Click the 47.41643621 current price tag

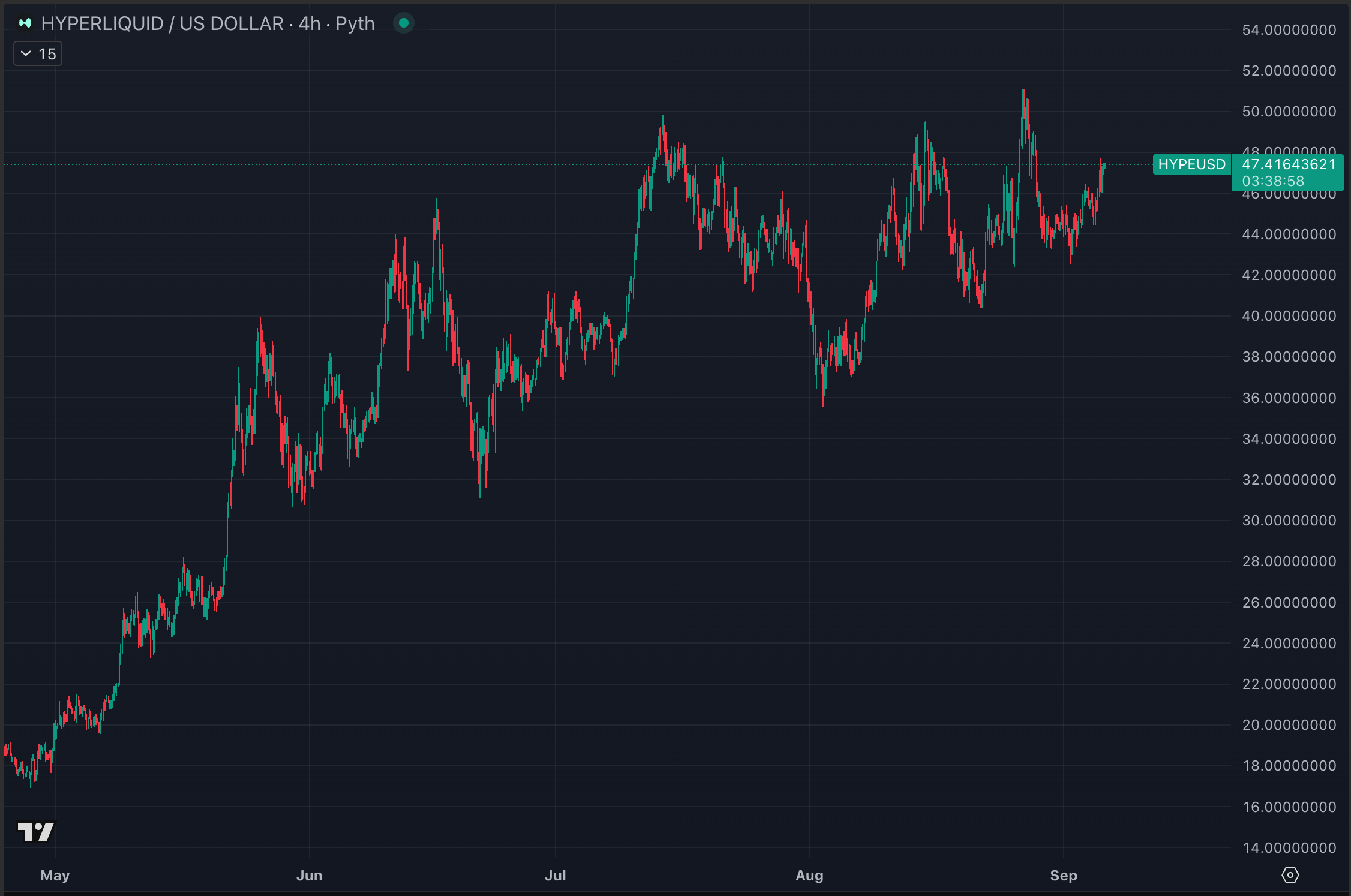tap(1289, 164)
